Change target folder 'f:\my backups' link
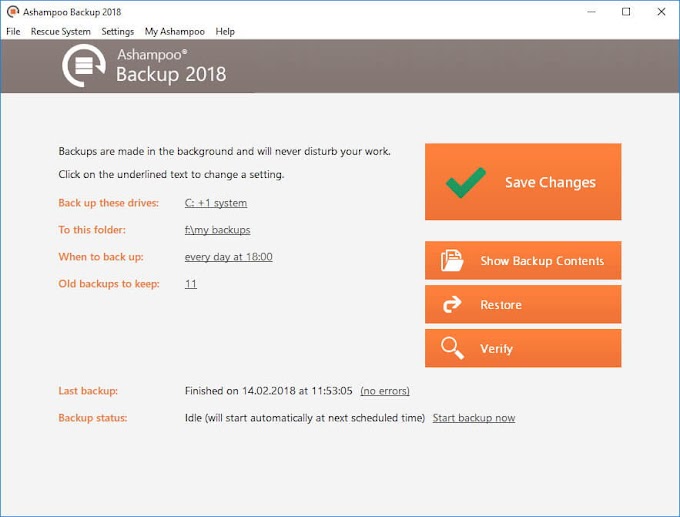 tap(218, 230)
